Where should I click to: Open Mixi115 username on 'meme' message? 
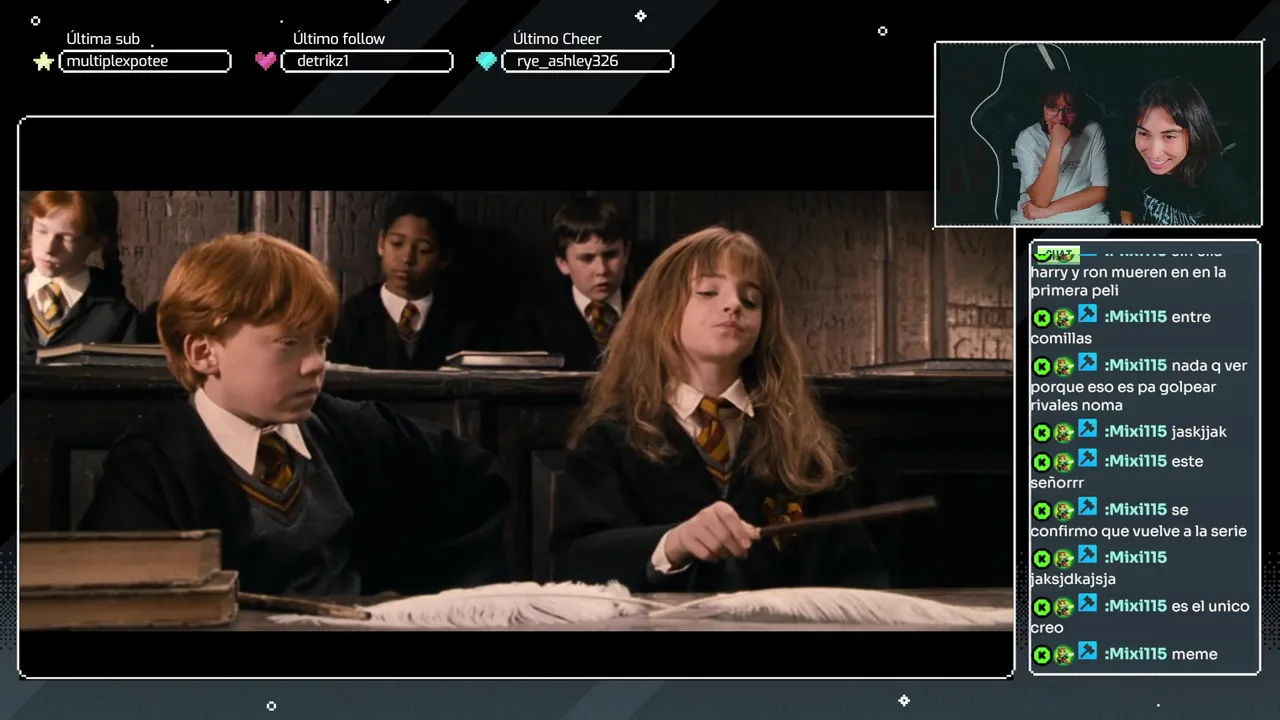coord(1136,654)
